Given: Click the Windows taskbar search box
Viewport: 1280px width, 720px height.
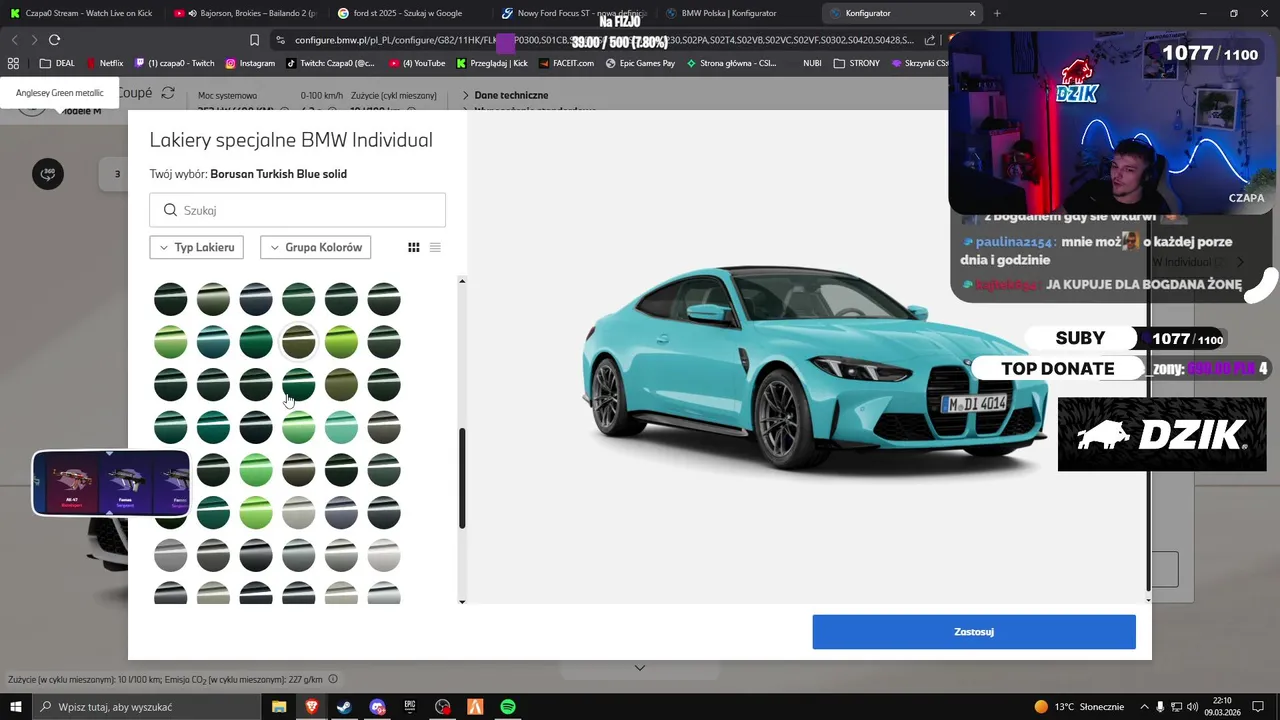Looking at the screenshot, I should (x=146, y=707).
